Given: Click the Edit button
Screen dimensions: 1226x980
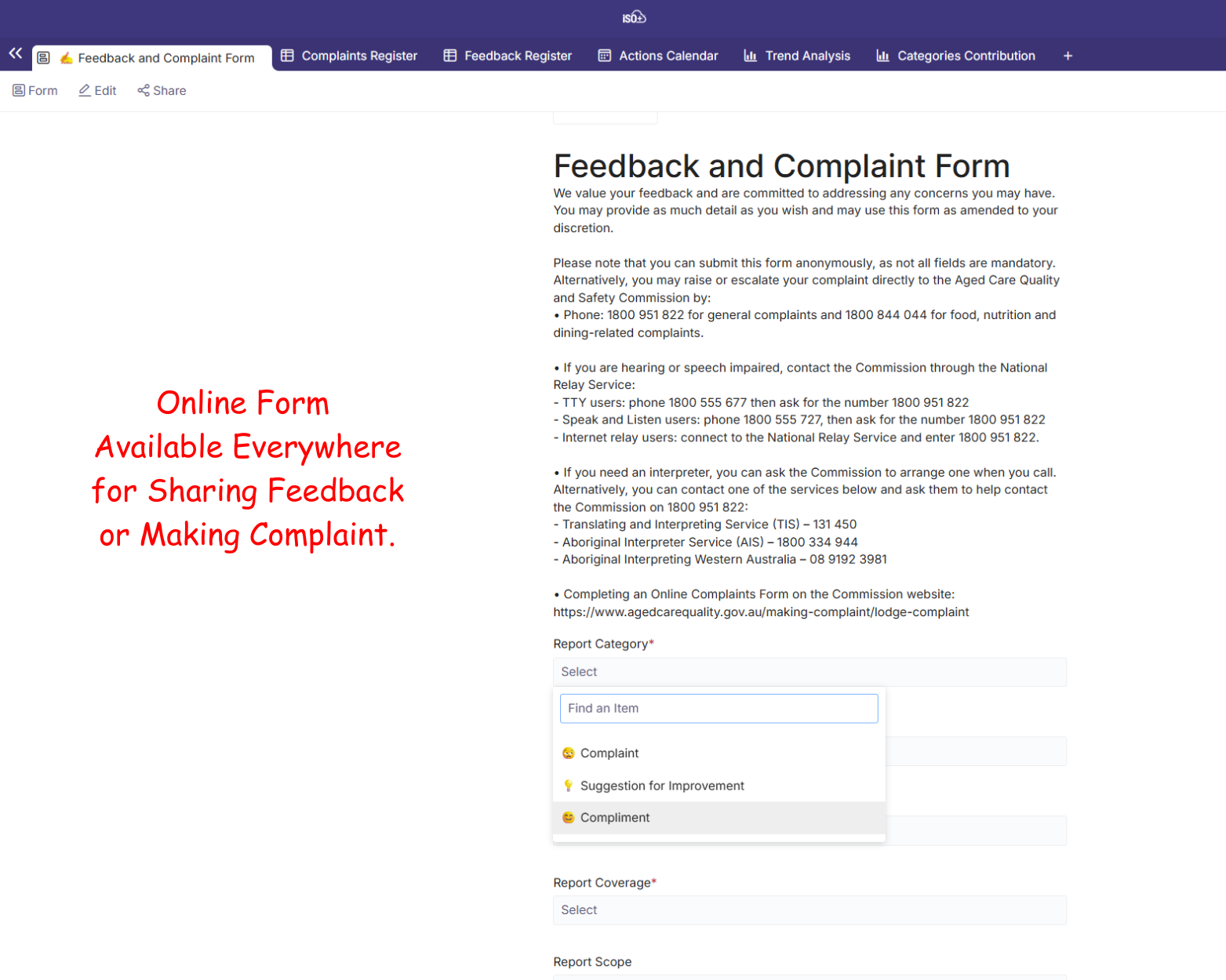Looking at the screenshot, I should [97, 91].
